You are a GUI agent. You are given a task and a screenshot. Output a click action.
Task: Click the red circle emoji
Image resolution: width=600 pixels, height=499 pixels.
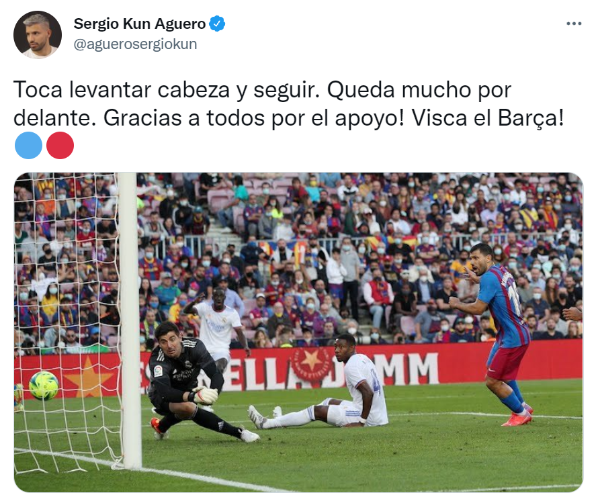pyautogui.click(x=60, y=145)
